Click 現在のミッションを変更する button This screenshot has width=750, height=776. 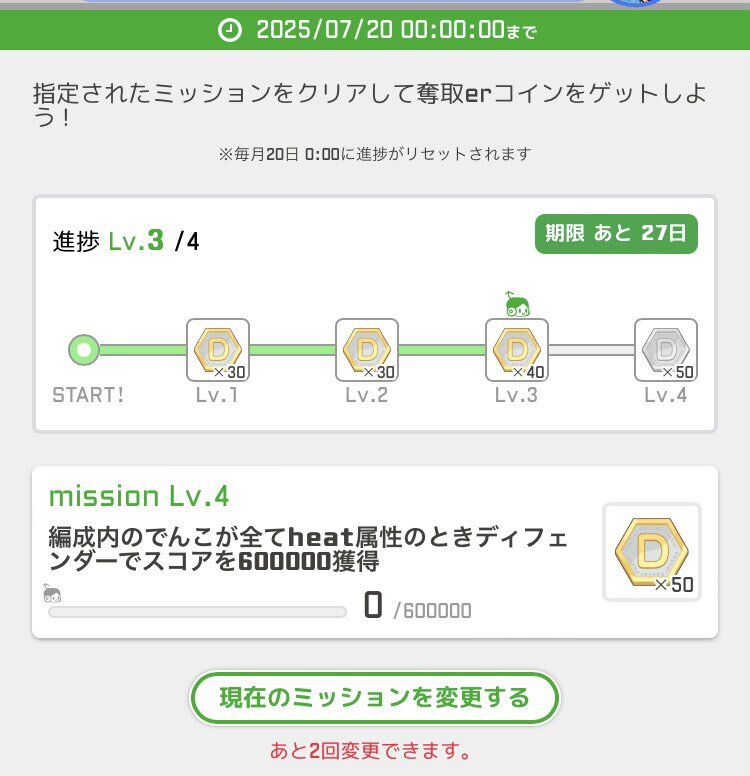(x=375, y=698)
